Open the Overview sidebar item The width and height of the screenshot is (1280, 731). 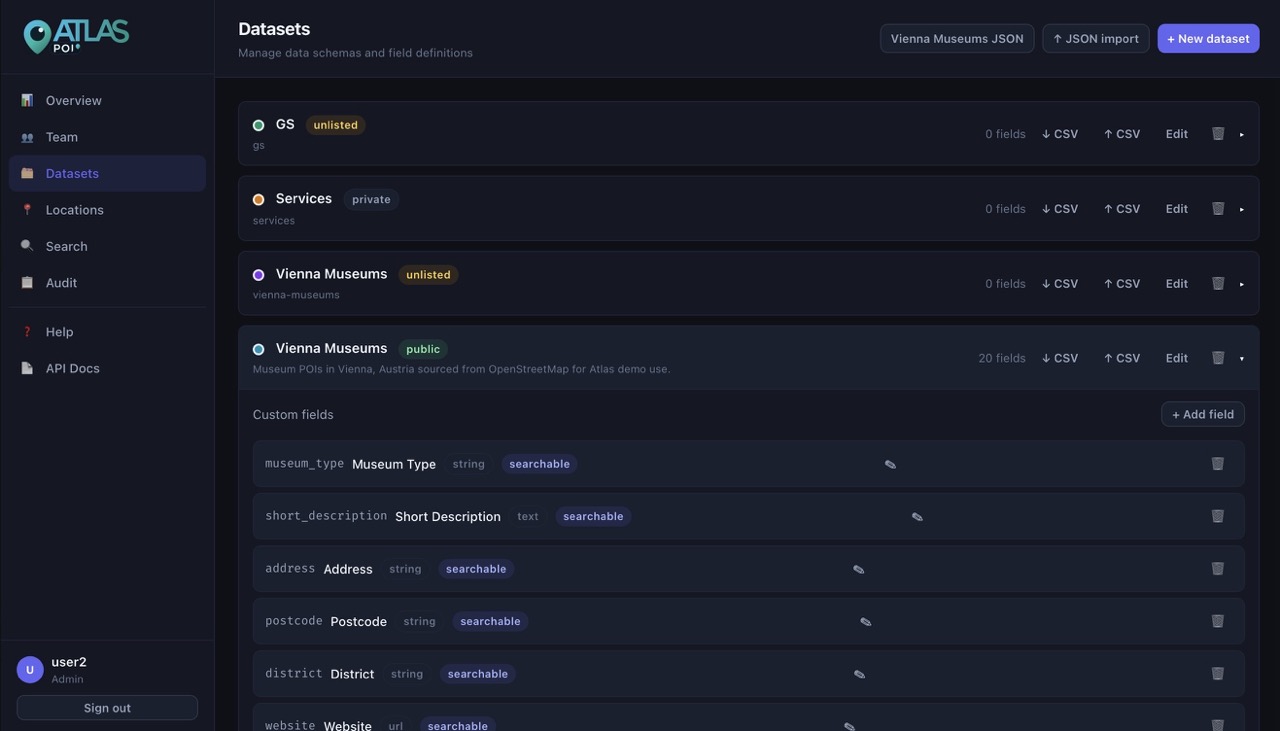tap(107, 100)
